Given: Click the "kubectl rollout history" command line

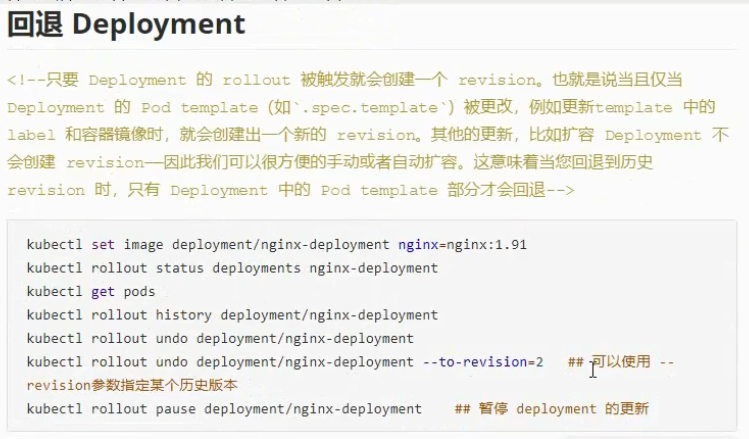Looking at the screenshot, I should click(x=232, y=315).
